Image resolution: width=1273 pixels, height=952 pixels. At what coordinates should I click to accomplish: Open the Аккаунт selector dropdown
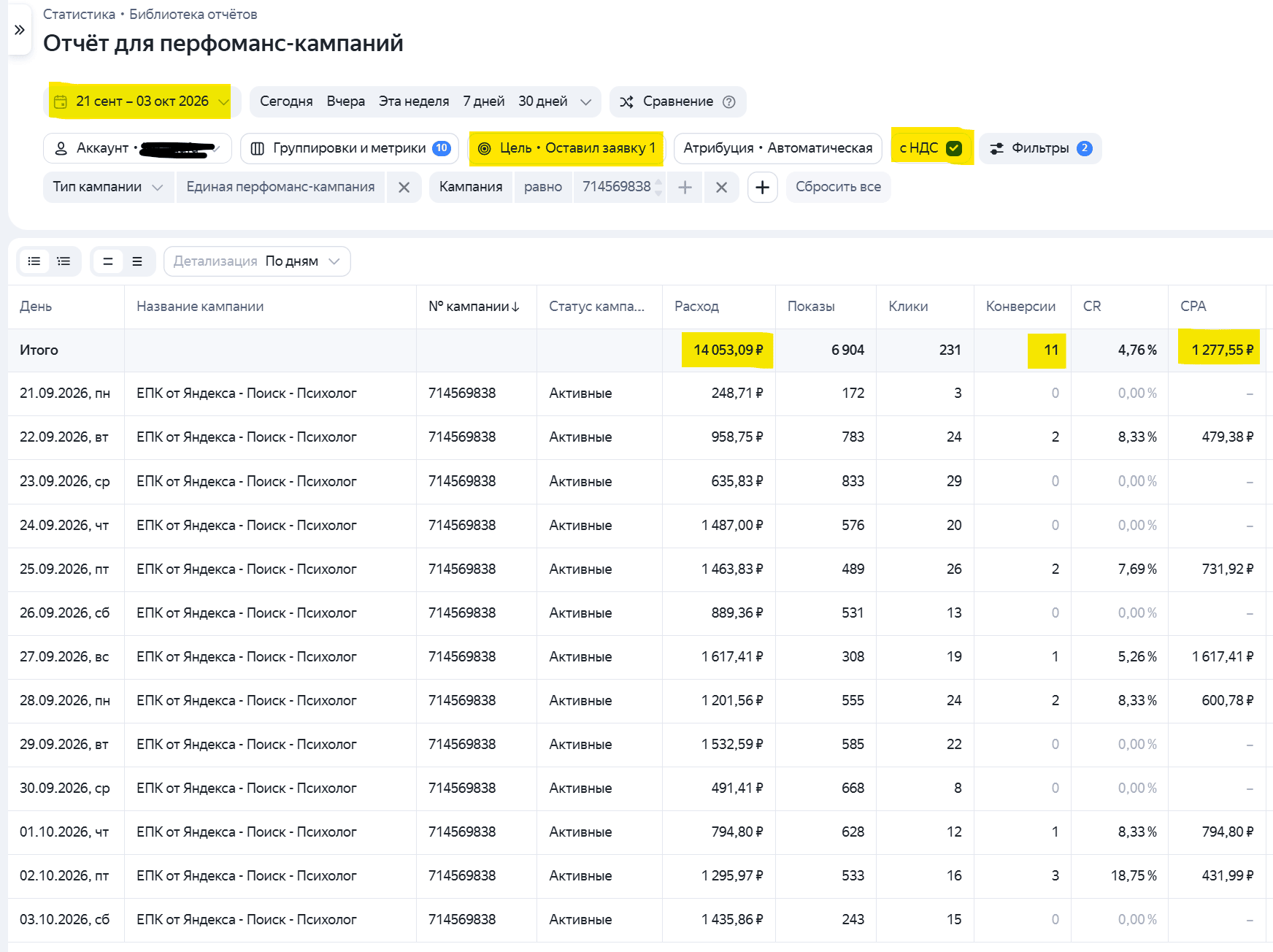point(137,148)
